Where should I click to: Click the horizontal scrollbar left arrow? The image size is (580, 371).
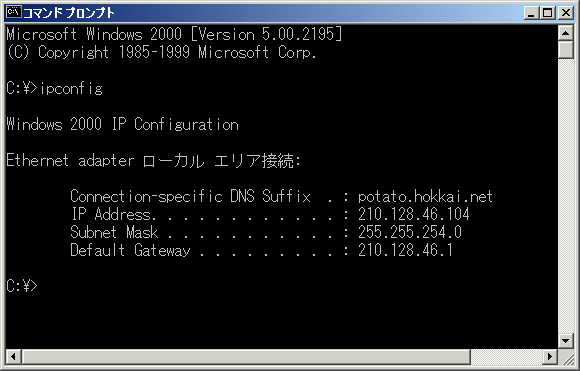pyautogui.click(x=13, y=357)
